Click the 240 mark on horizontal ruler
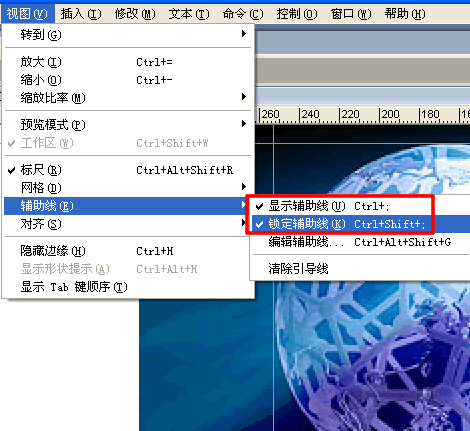 point(310,115)
